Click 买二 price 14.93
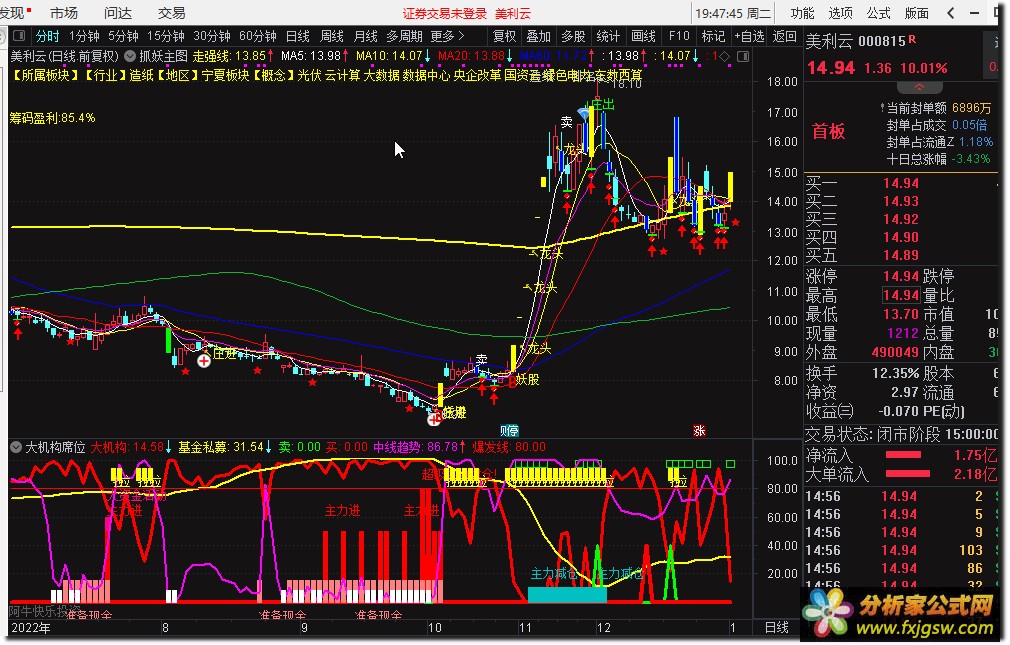Viewport: 1010px width, 645px height. (x=900, y=201)
